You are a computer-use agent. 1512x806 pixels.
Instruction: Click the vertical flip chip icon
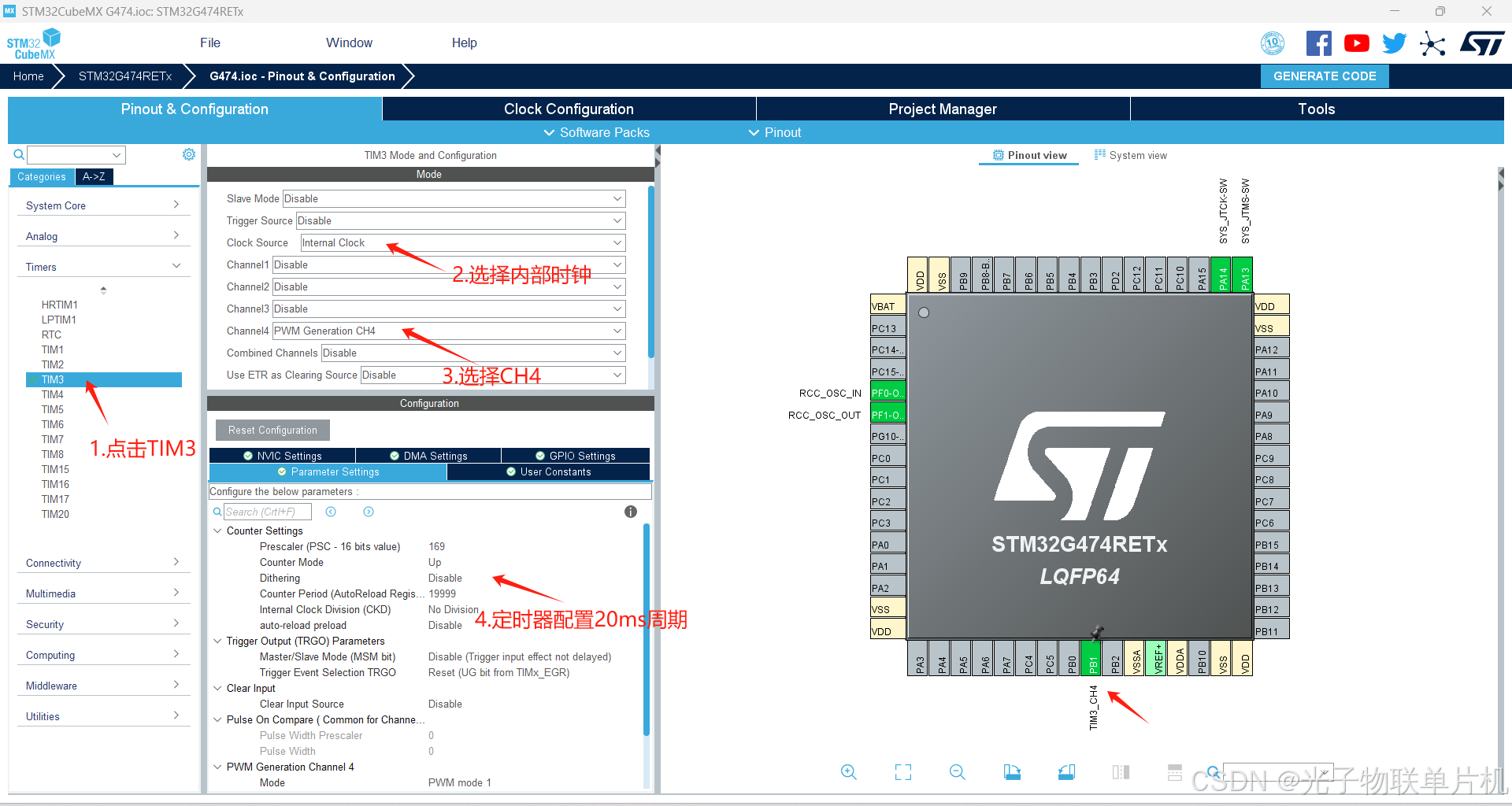1175,772
